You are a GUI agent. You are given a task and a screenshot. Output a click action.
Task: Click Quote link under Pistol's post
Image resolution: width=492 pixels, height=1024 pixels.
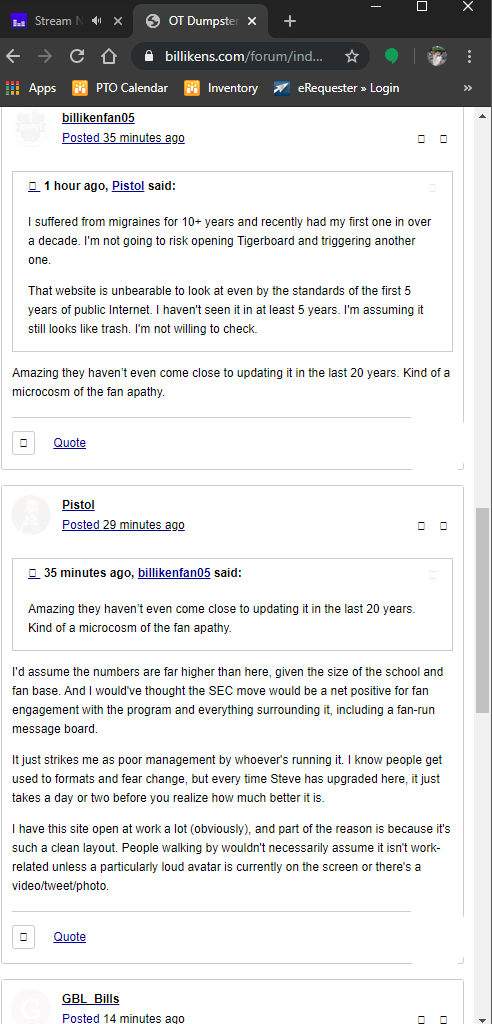[70, 936]
